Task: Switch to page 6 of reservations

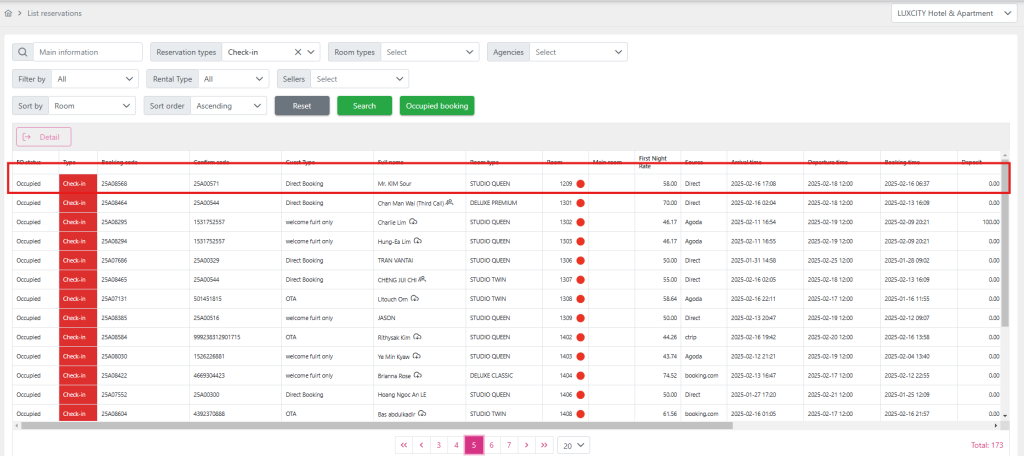Action: click(x=491, y=444)
